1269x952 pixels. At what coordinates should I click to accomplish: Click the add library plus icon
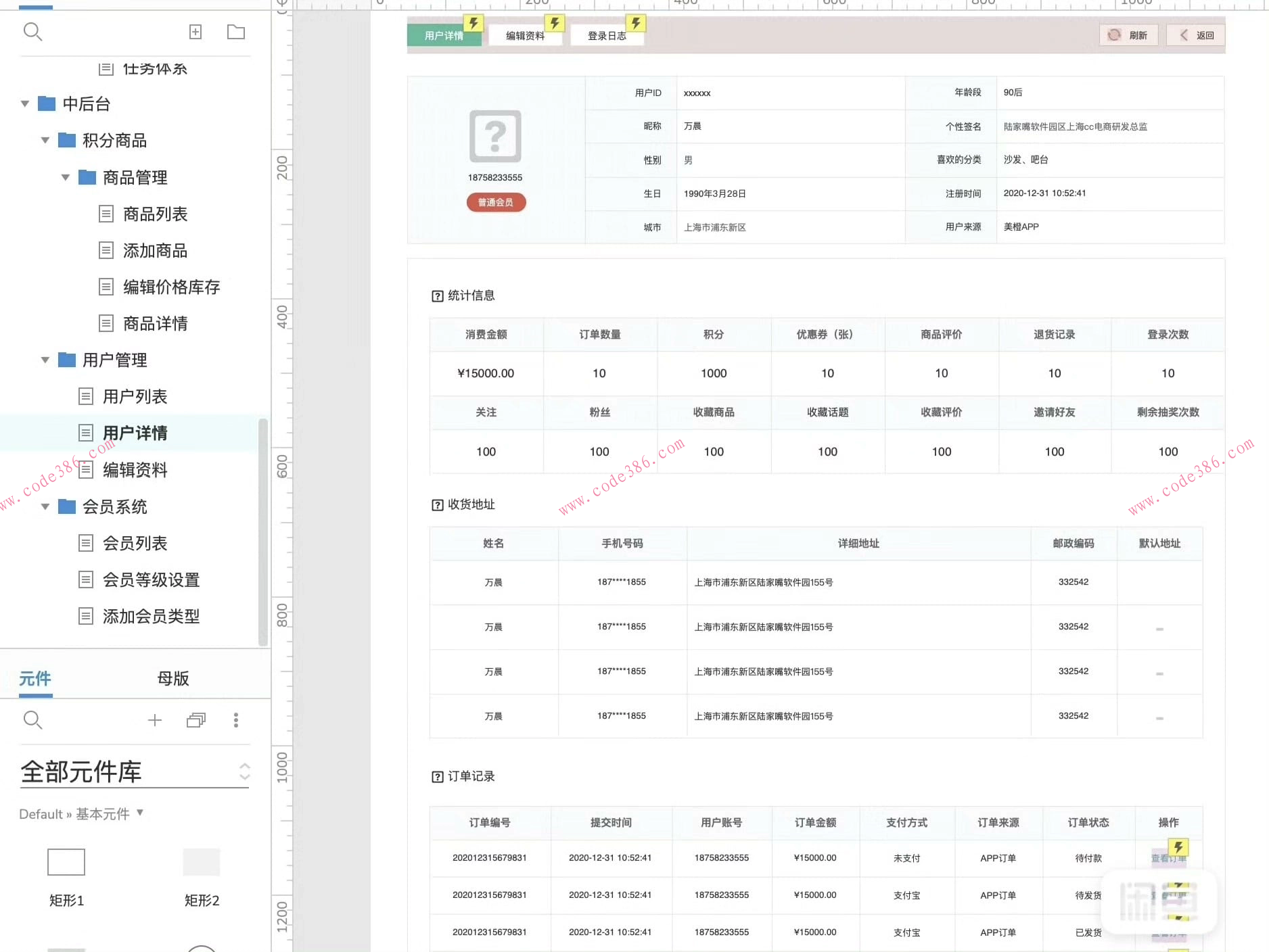pos(155,720)
